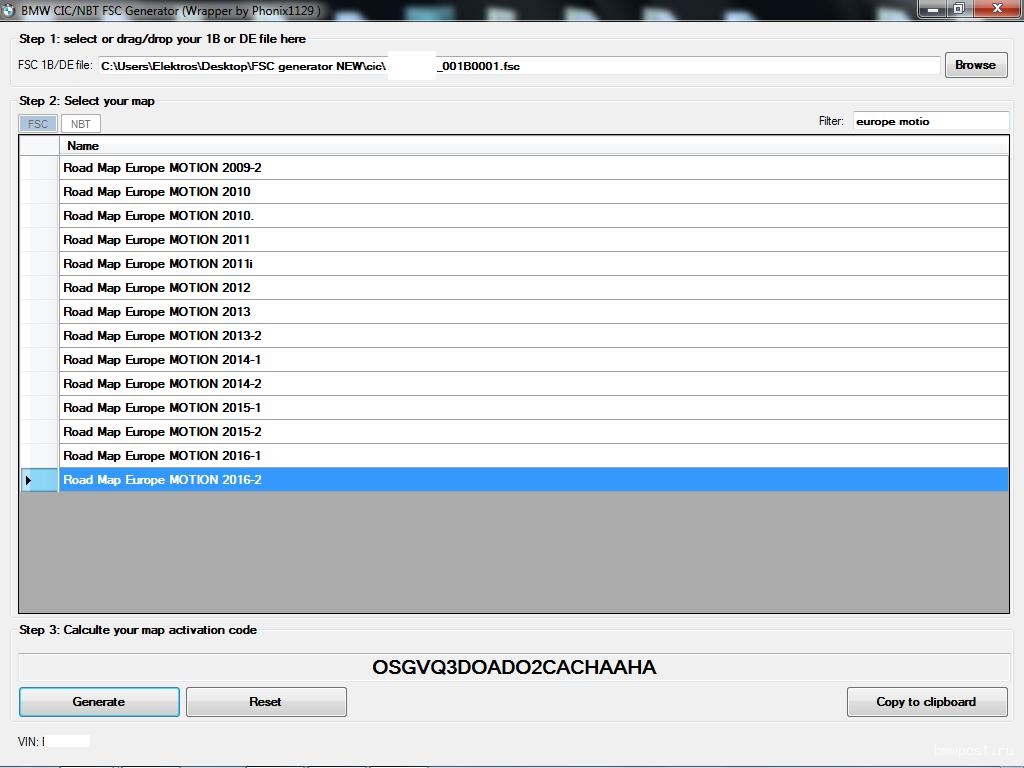Click the BMW logo icon in title bar

click(9, 9)
